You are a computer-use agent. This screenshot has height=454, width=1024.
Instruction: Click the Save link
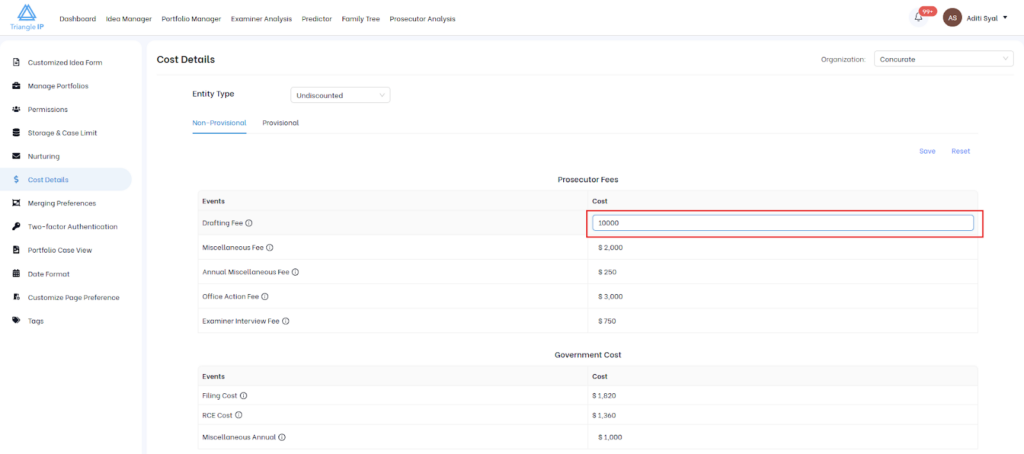point(927,151)
